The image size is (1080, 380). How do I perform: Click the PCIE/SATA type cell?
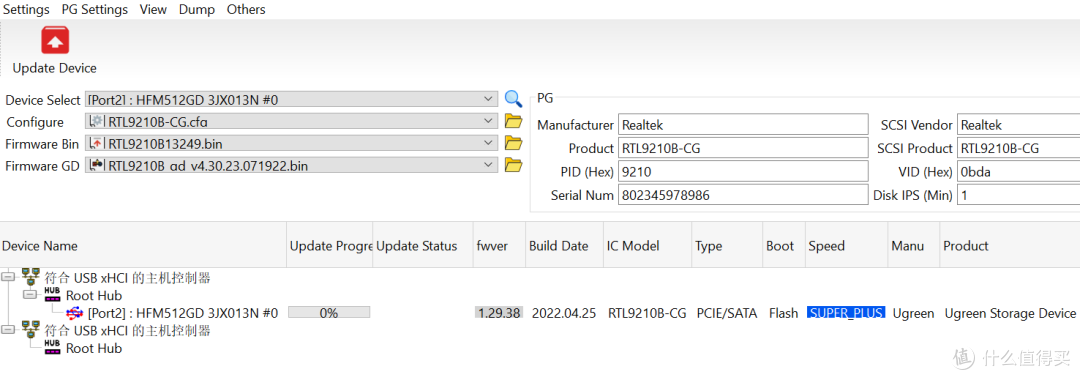click(727, 313)
